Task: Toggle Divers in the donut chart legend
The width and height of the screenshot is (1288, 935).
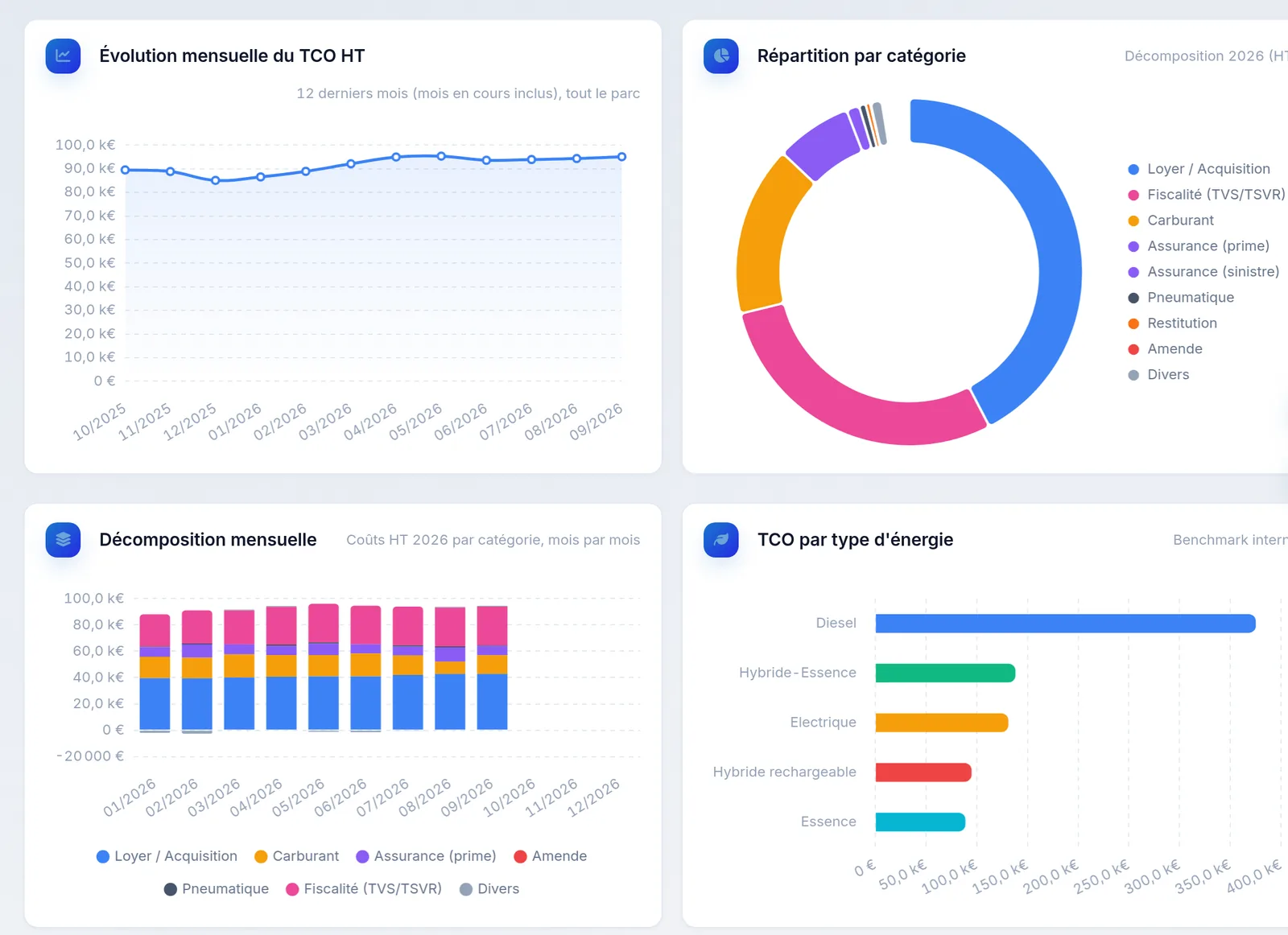Action: point(1158,375)
